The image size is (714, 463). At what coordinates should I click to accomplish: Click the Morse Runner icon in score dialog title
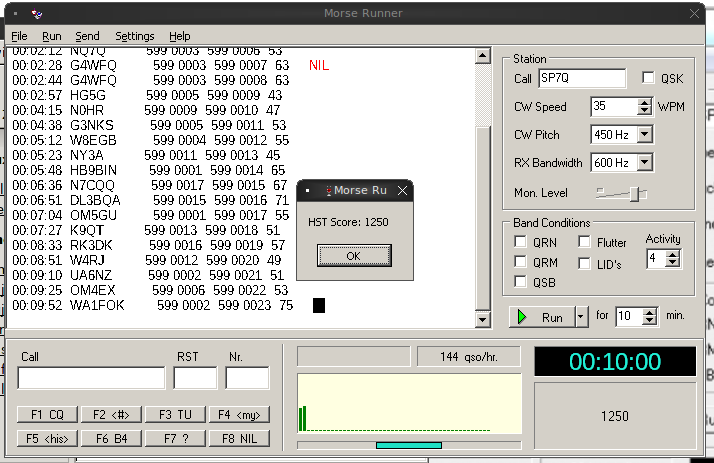[x=329, y=191]
